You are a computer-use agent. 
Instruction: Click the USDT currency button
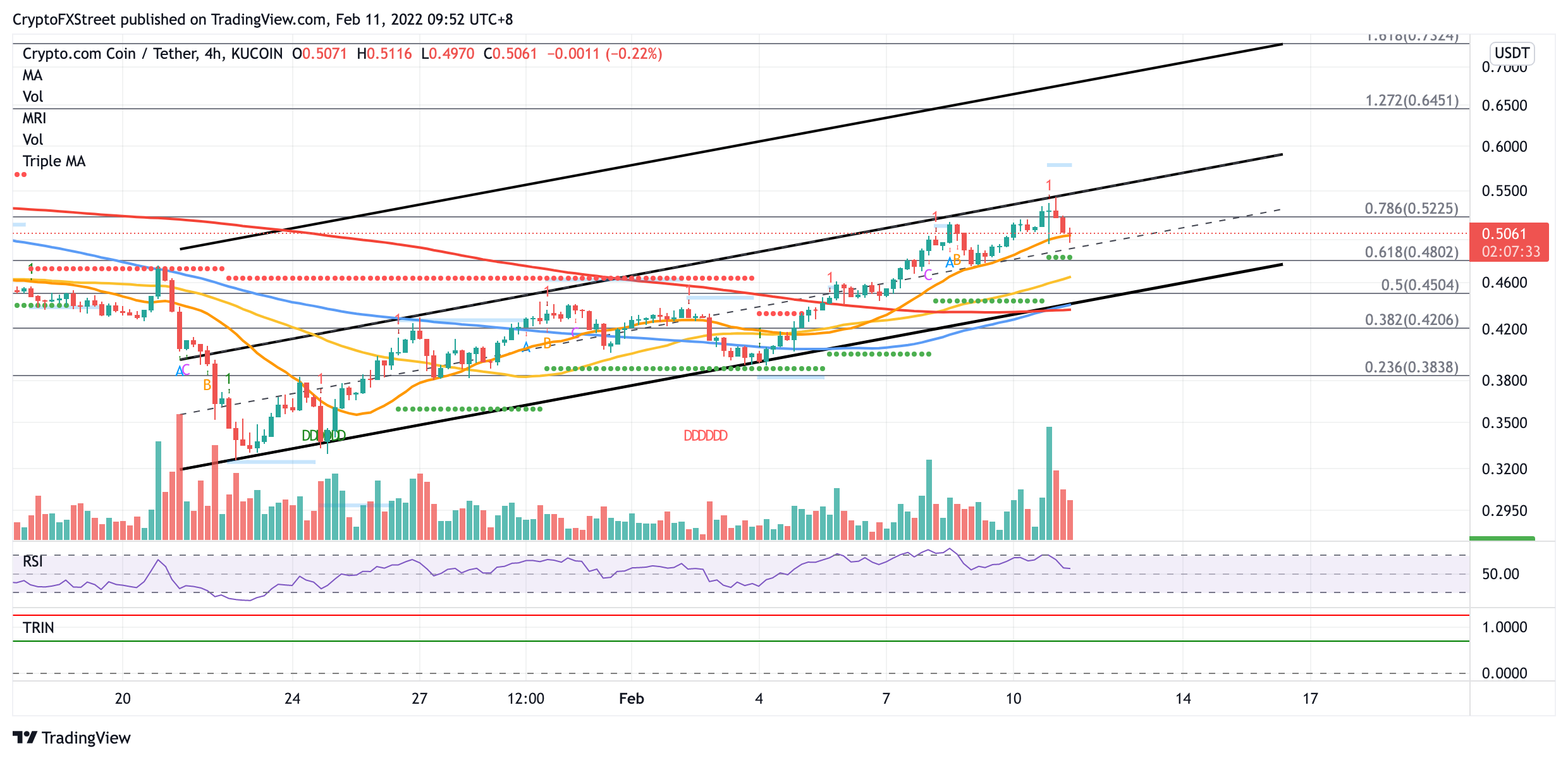1512,53
